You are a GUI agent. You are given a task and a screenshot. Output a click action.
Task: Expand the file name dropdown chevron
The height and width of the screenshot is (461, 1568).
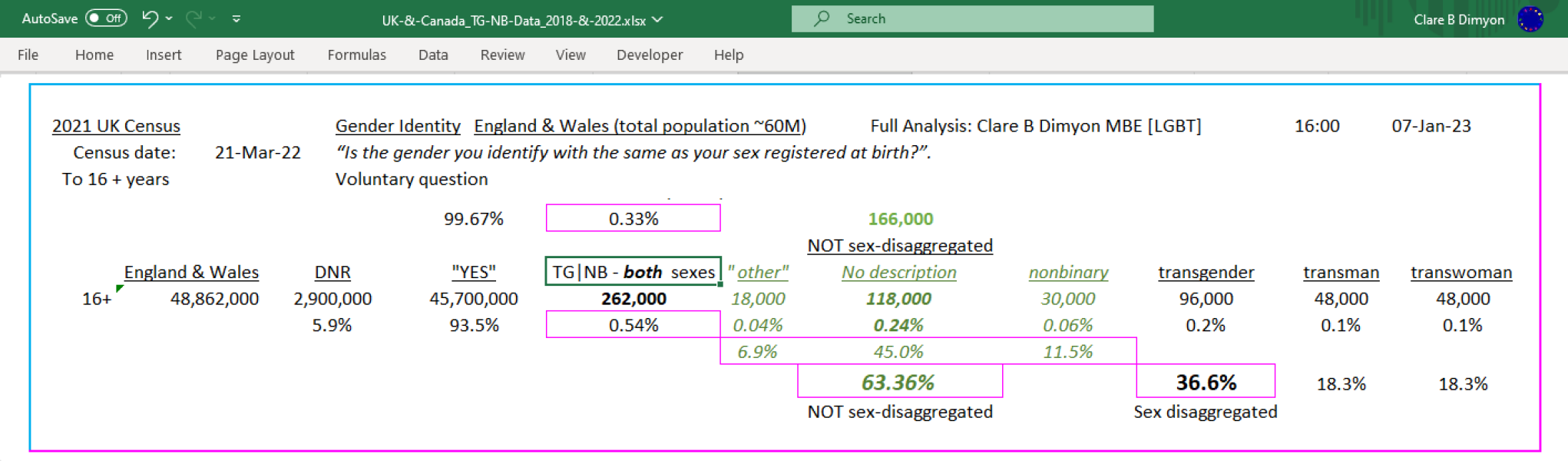click(x=657, y=20)
